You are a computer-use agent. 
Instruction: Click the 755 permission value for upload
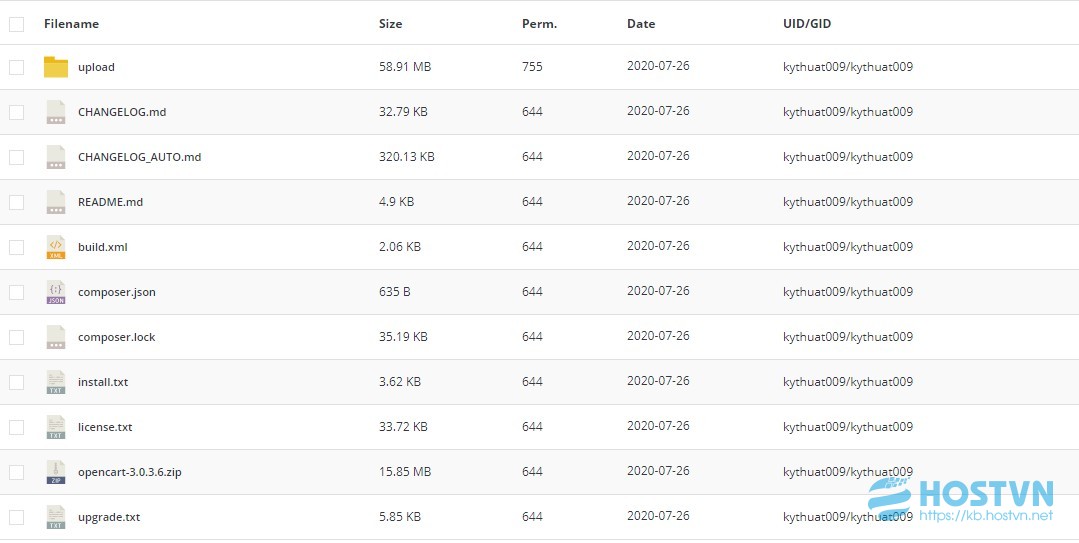[532, 67]
